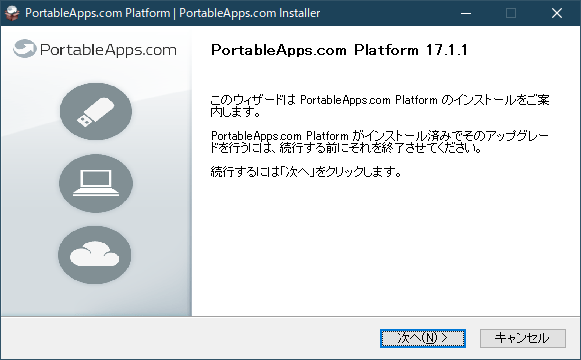Minimize the installer window

click(x=466, y=13)
